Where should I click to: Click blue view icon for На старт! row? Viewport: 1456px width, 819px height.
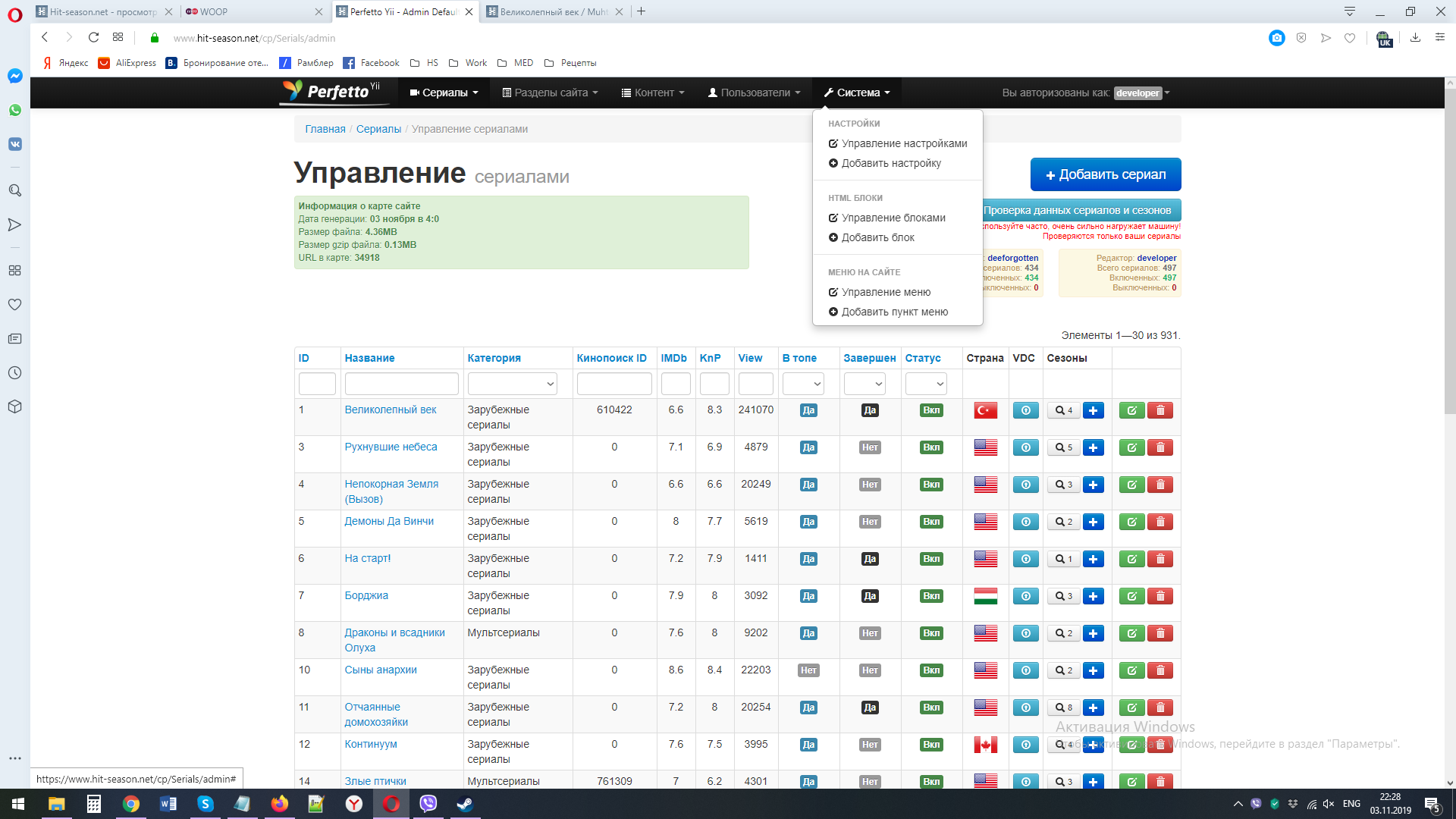[x=1025, y=559]
